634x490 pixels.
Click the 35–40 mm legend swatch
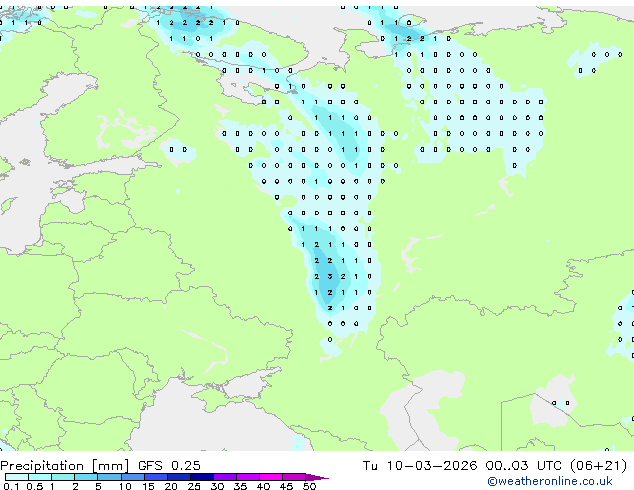click(x=247, y=477)
